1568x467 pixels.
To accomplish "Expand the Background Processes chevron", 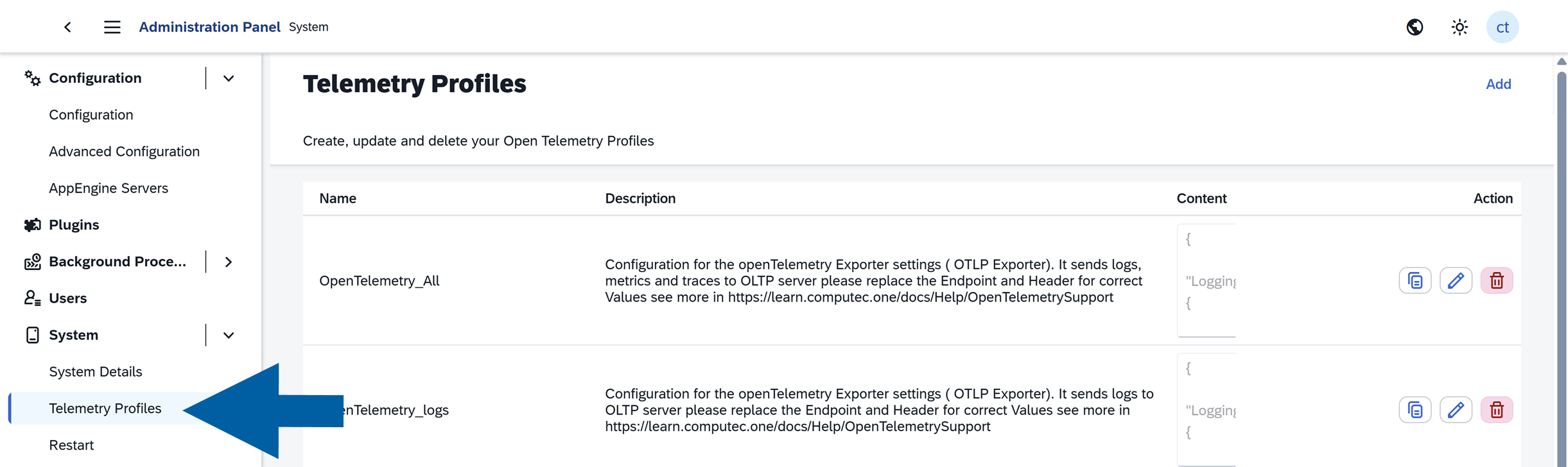I will tap(229, 262).
